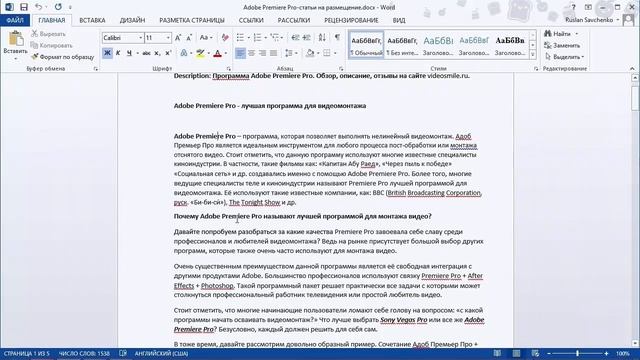The width and height of the screenshot is (640, 360).
Task: Click the Sort icon
Action: (x=322, y=38)
